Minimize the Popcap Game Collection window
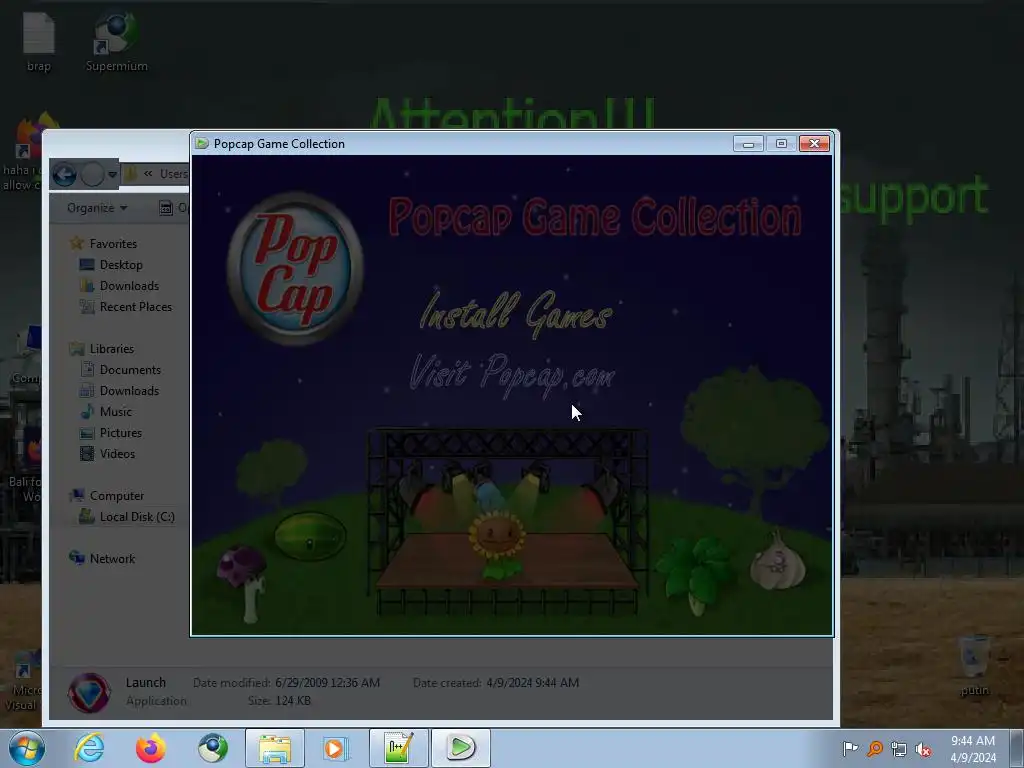1024x768 pixels. pyautogui.click(x=748, y=144)
